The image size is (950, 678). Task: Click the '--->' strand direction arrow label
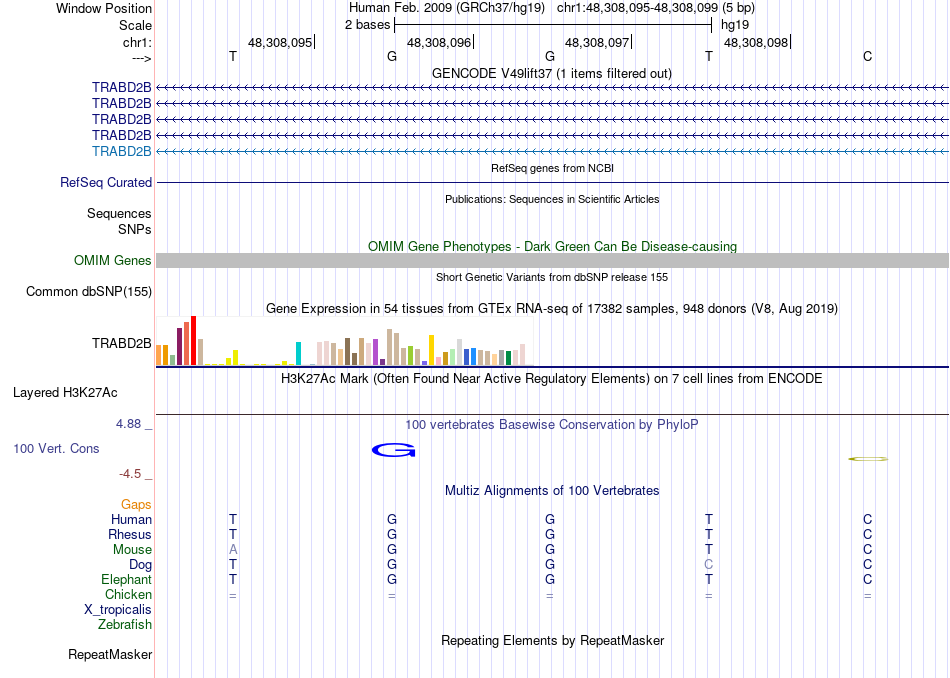pos(141,58)
